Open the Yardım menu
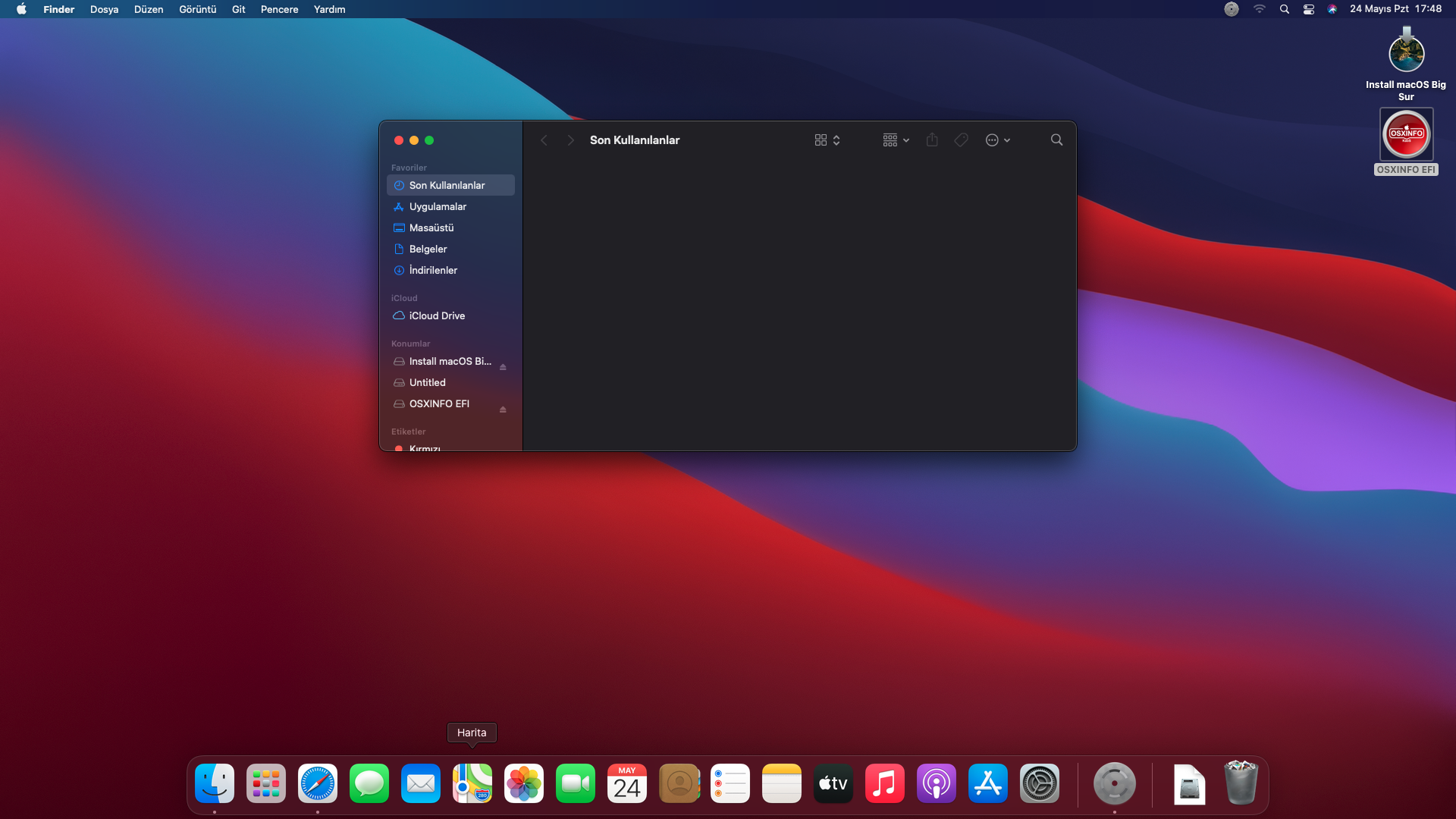Viewport: 1456px width, 819px height. tap(330, 9)
